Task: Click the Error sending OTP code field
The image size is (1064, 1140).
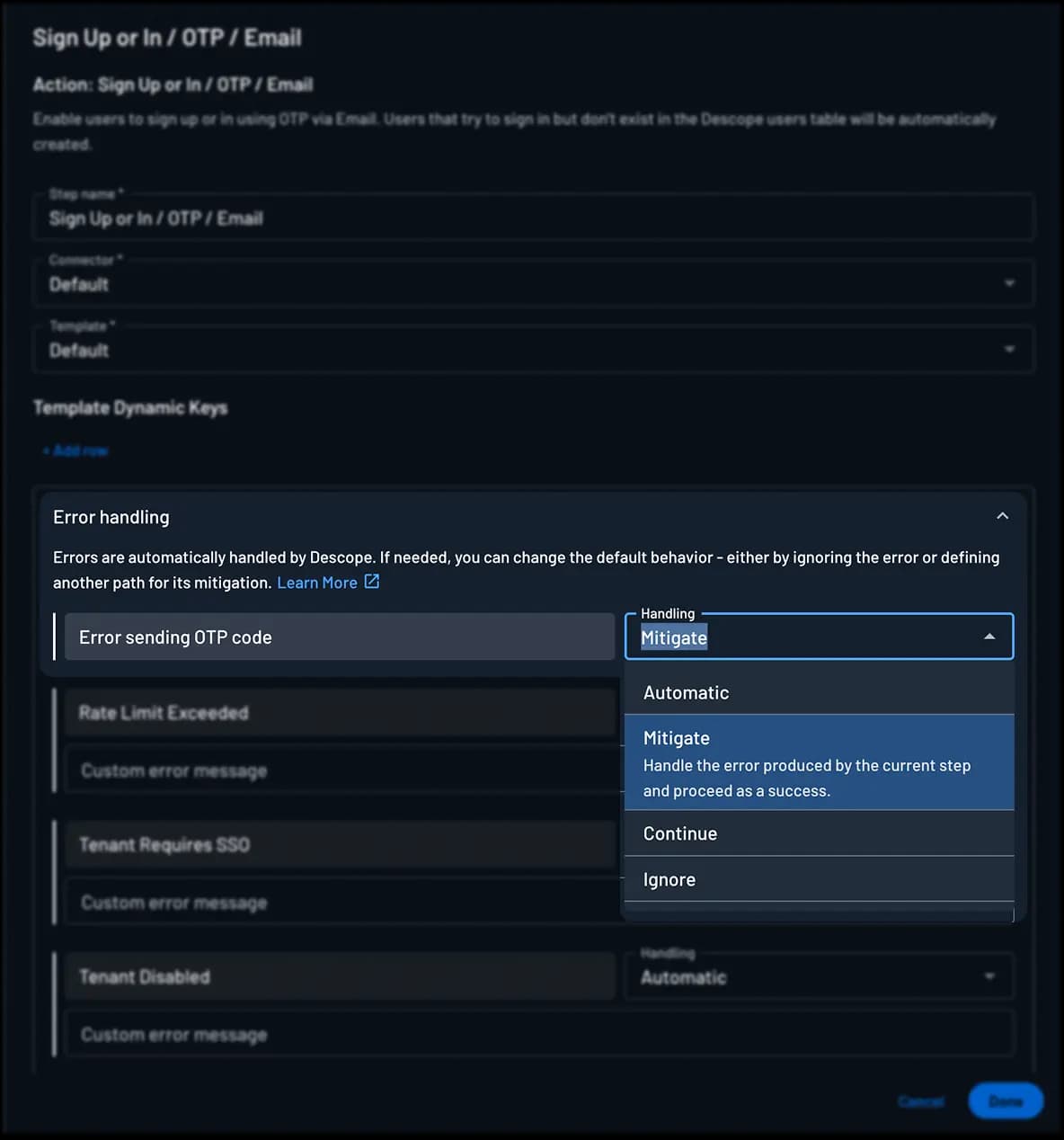Action: tap(340, 637)
